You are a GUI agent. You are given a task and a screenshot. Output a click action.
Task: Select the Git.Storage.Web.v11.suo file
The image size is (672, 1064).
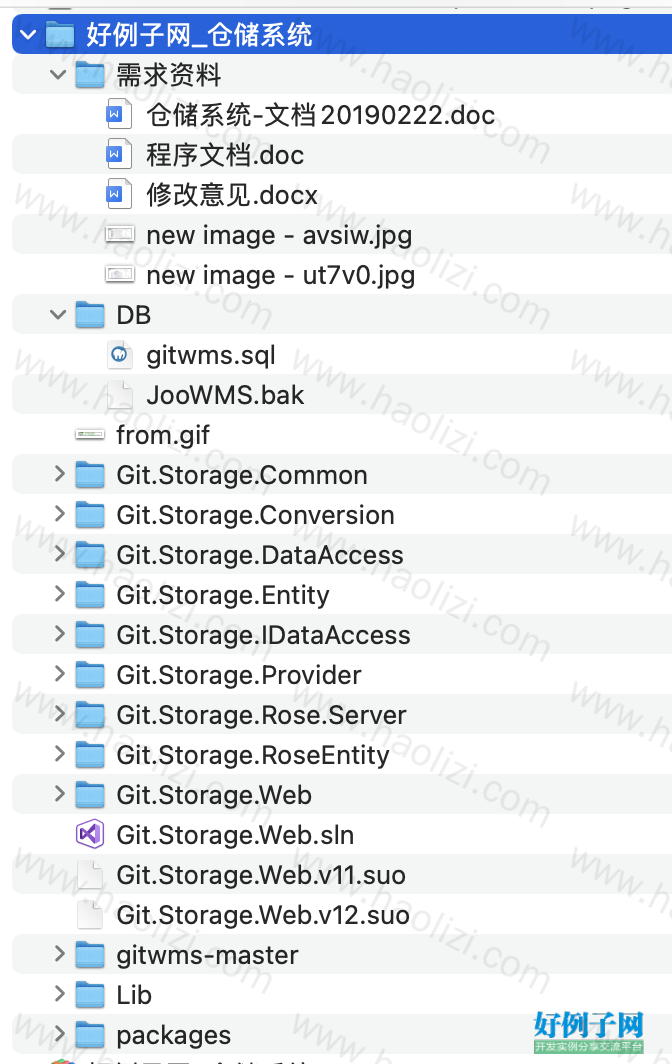(342, 875)
